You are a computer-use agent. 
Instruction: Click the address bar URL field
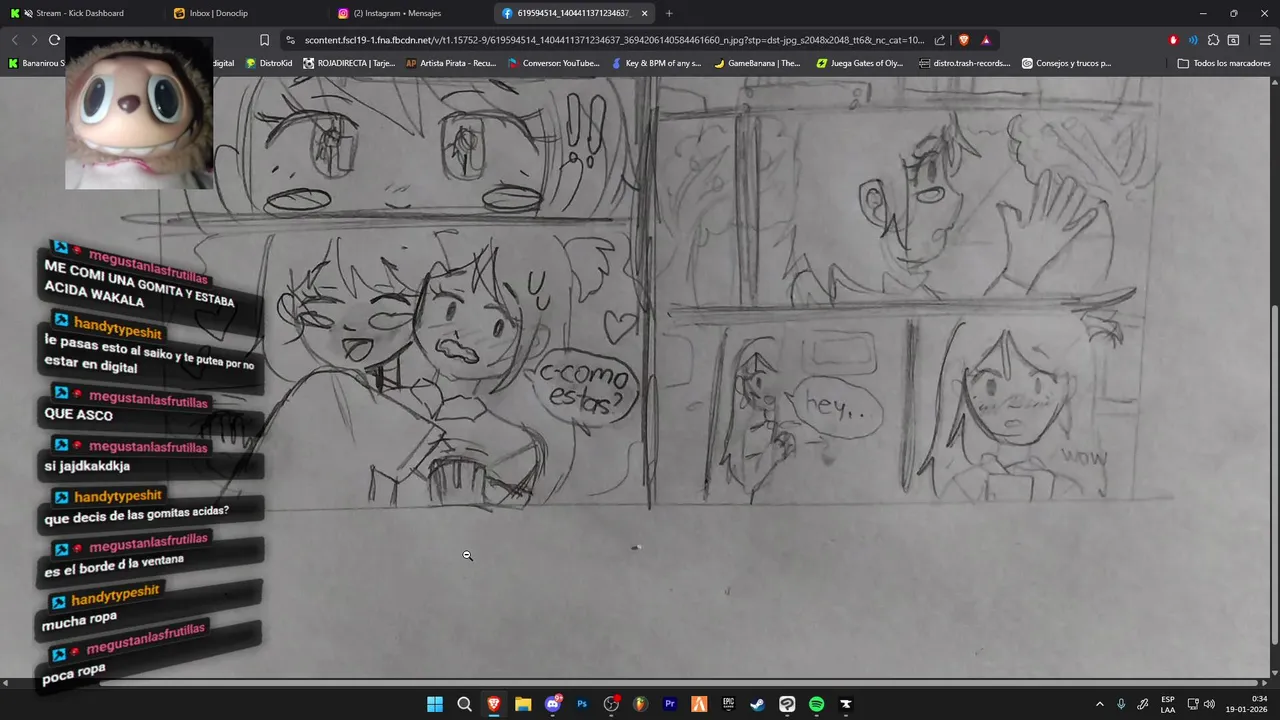click(613, 40)
